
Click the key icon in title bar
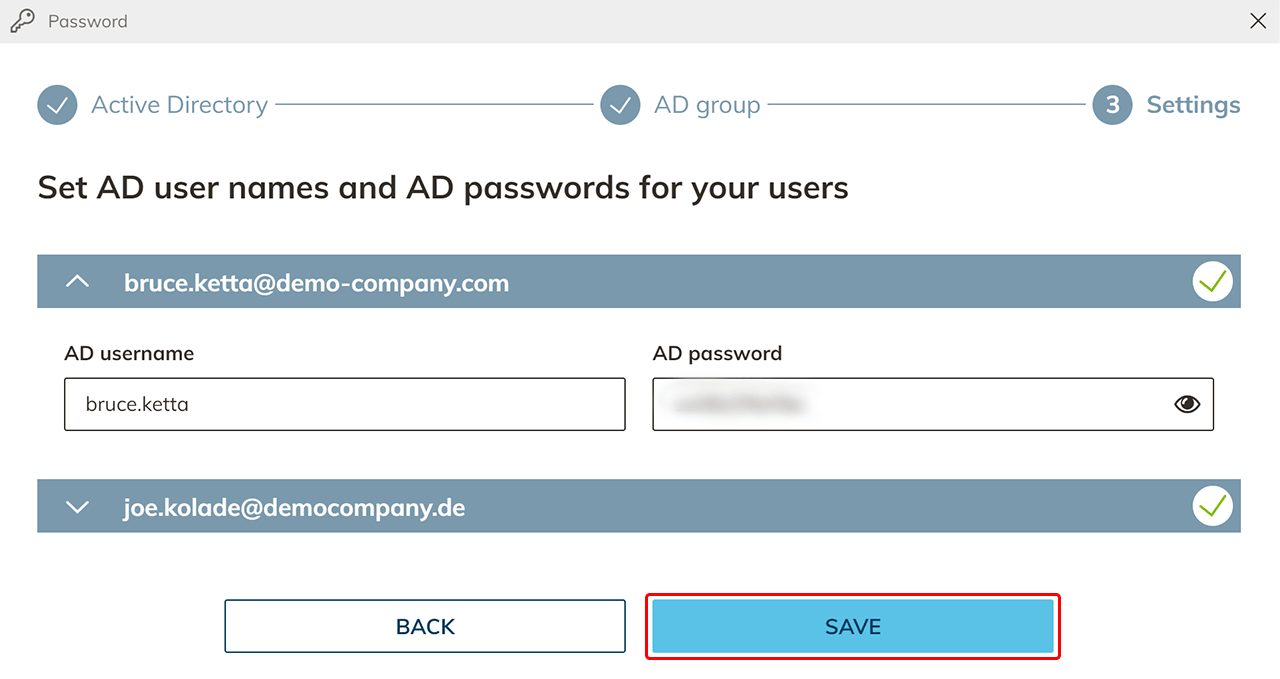click(x=22, y=21)
